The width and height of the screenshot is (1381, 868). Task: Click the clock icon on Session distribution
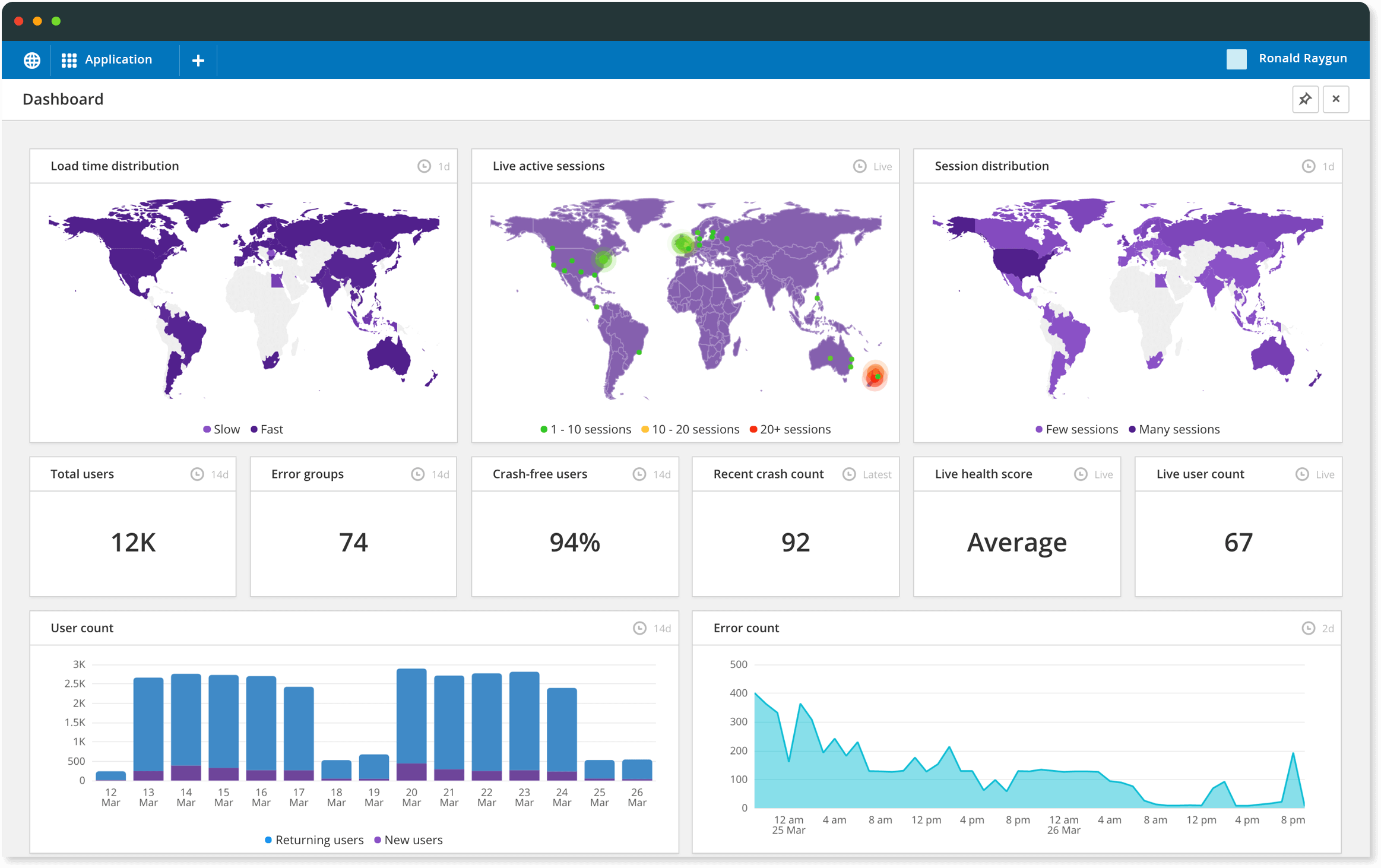[x=1310, y=166]
